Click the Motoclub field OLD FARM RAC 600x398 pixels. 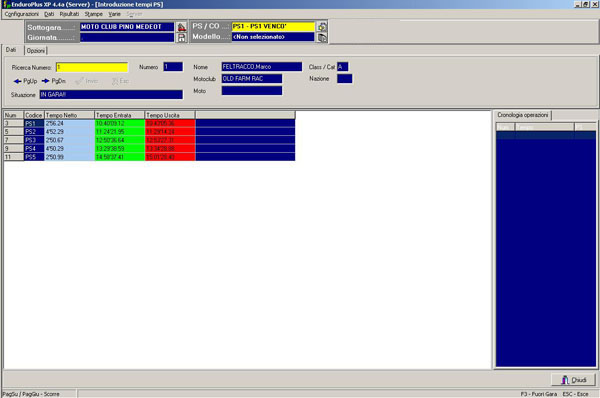[252, 79]
